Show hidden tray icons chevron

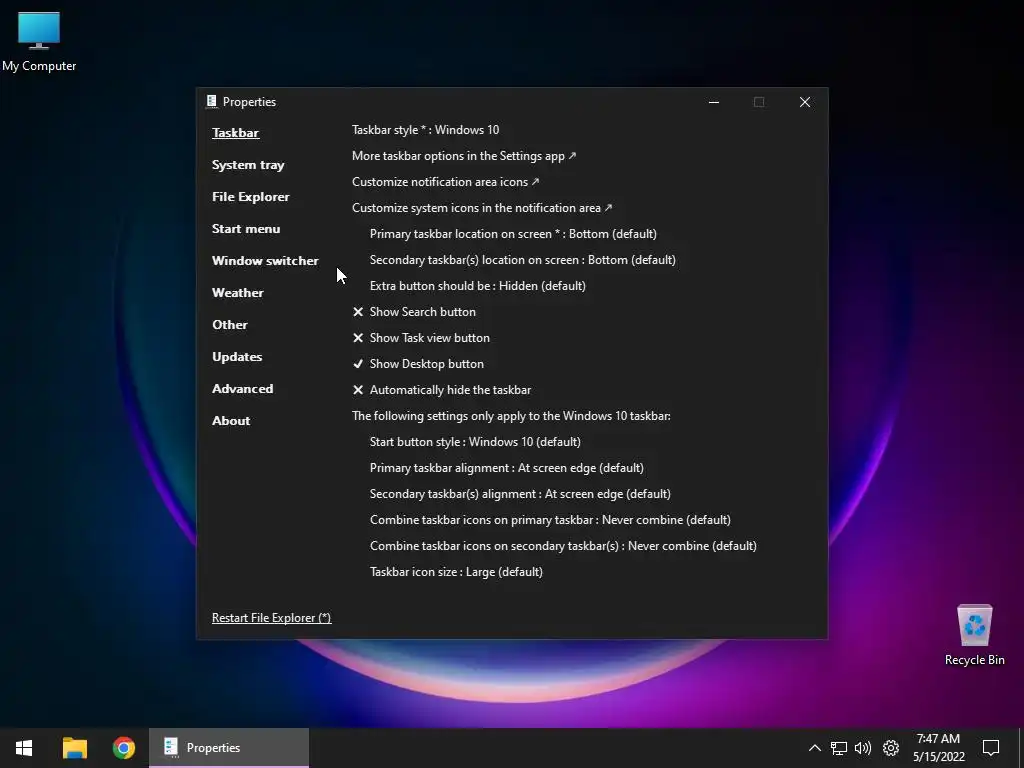(x=814, y=748)
